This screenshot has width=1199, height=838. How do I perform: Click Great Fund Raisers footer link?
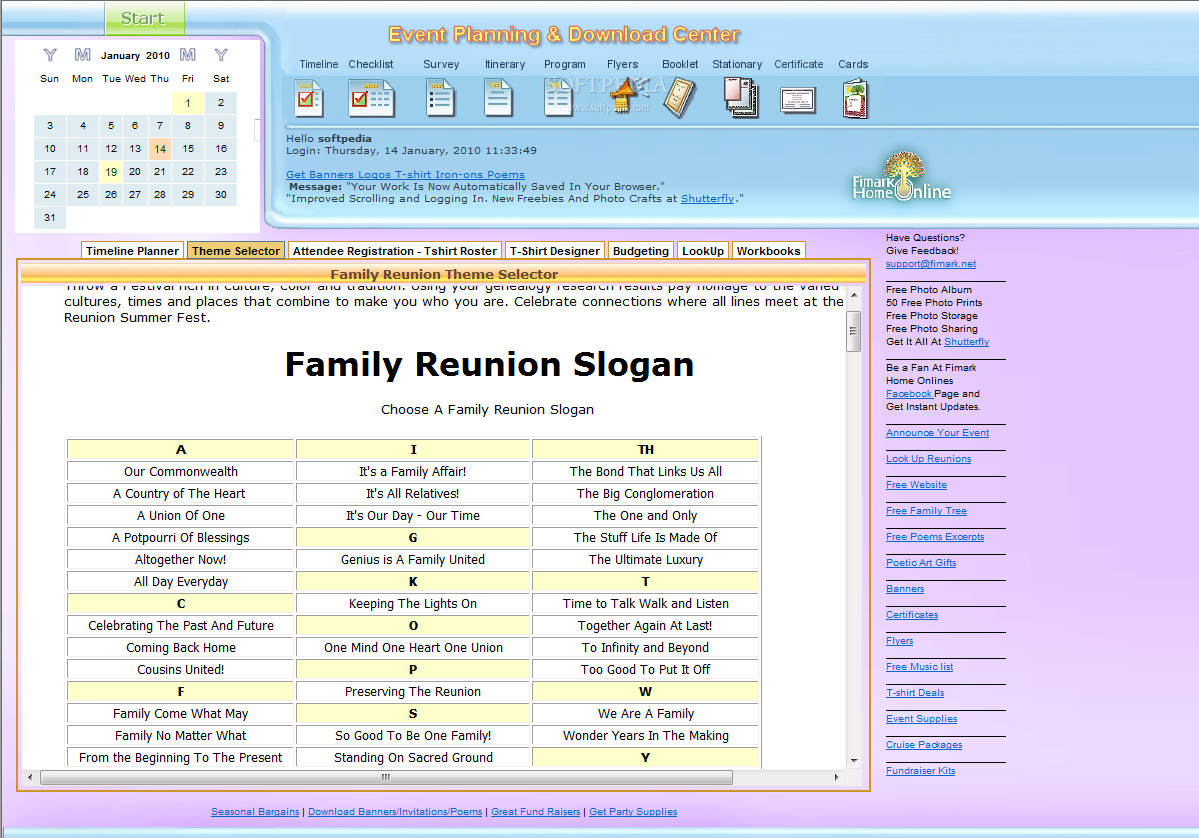(x=535, y=812)
